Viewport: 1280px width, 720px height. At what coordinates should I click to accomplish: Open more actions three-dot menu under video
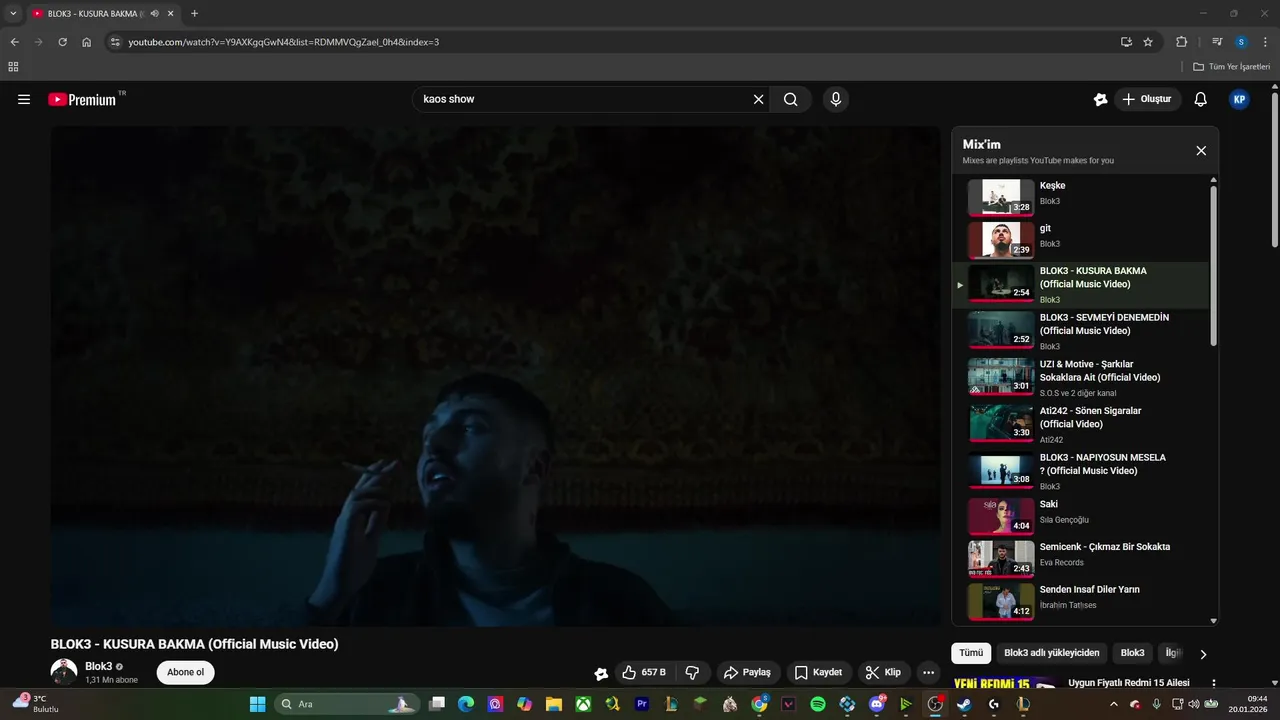(x=929, y=672)
